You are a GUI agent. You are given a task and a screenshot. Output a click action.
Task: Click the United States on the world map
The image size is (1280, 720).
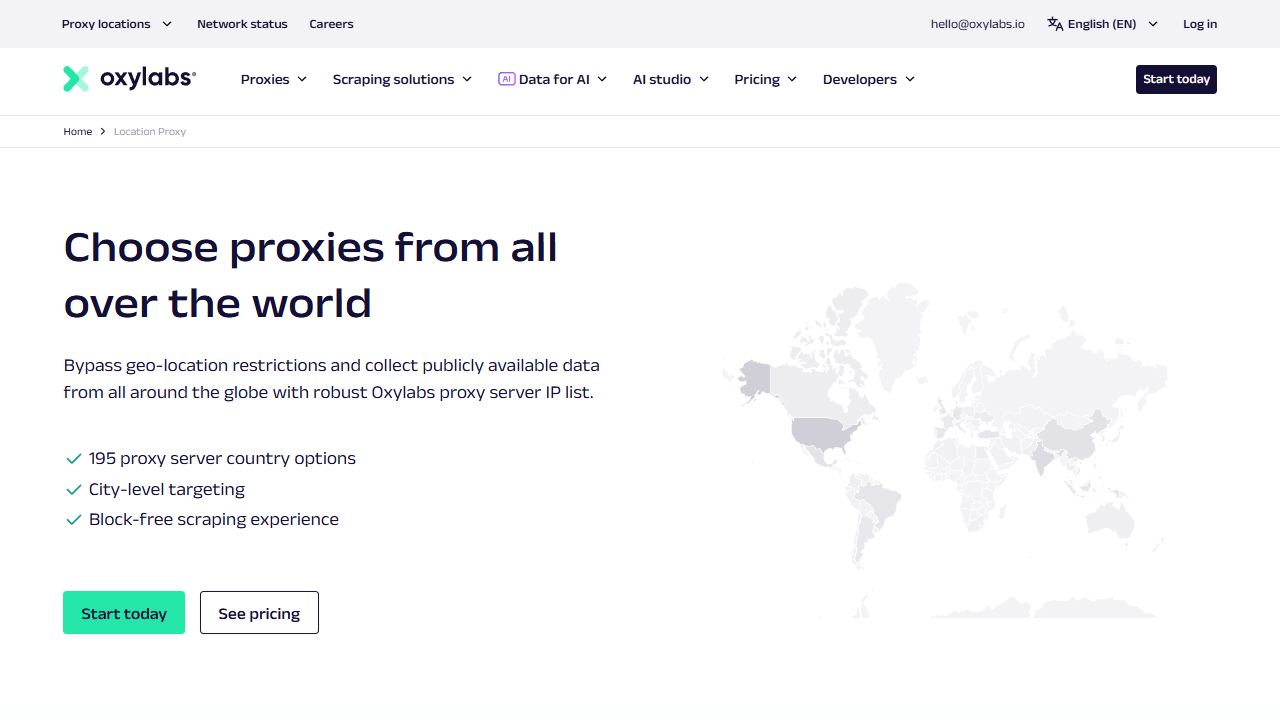[824, 434]
